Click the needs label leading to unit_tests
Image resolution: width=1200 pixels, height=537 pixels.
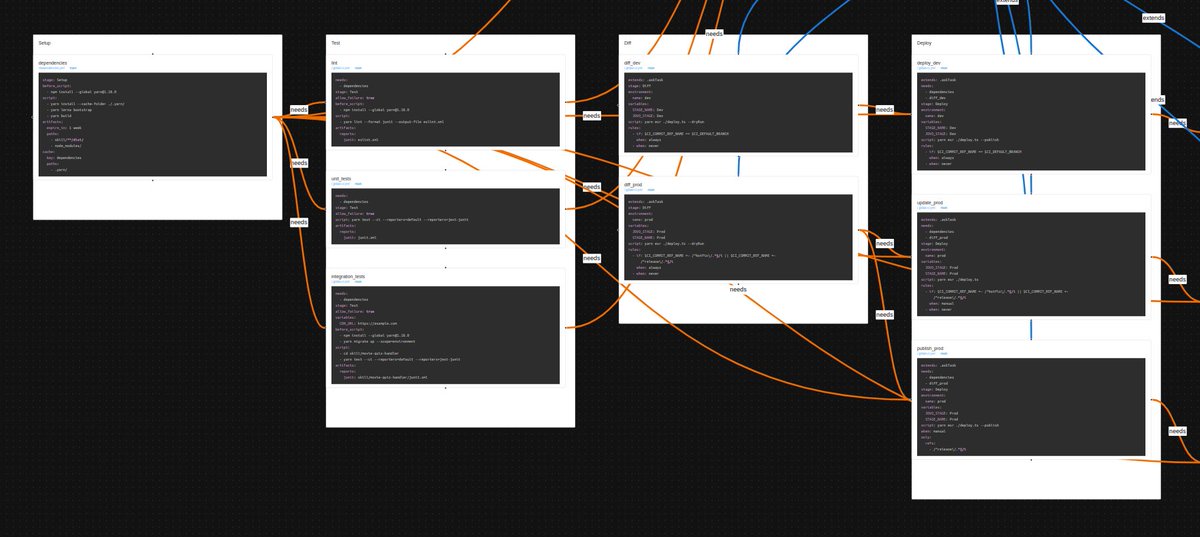tap(299, 162)
